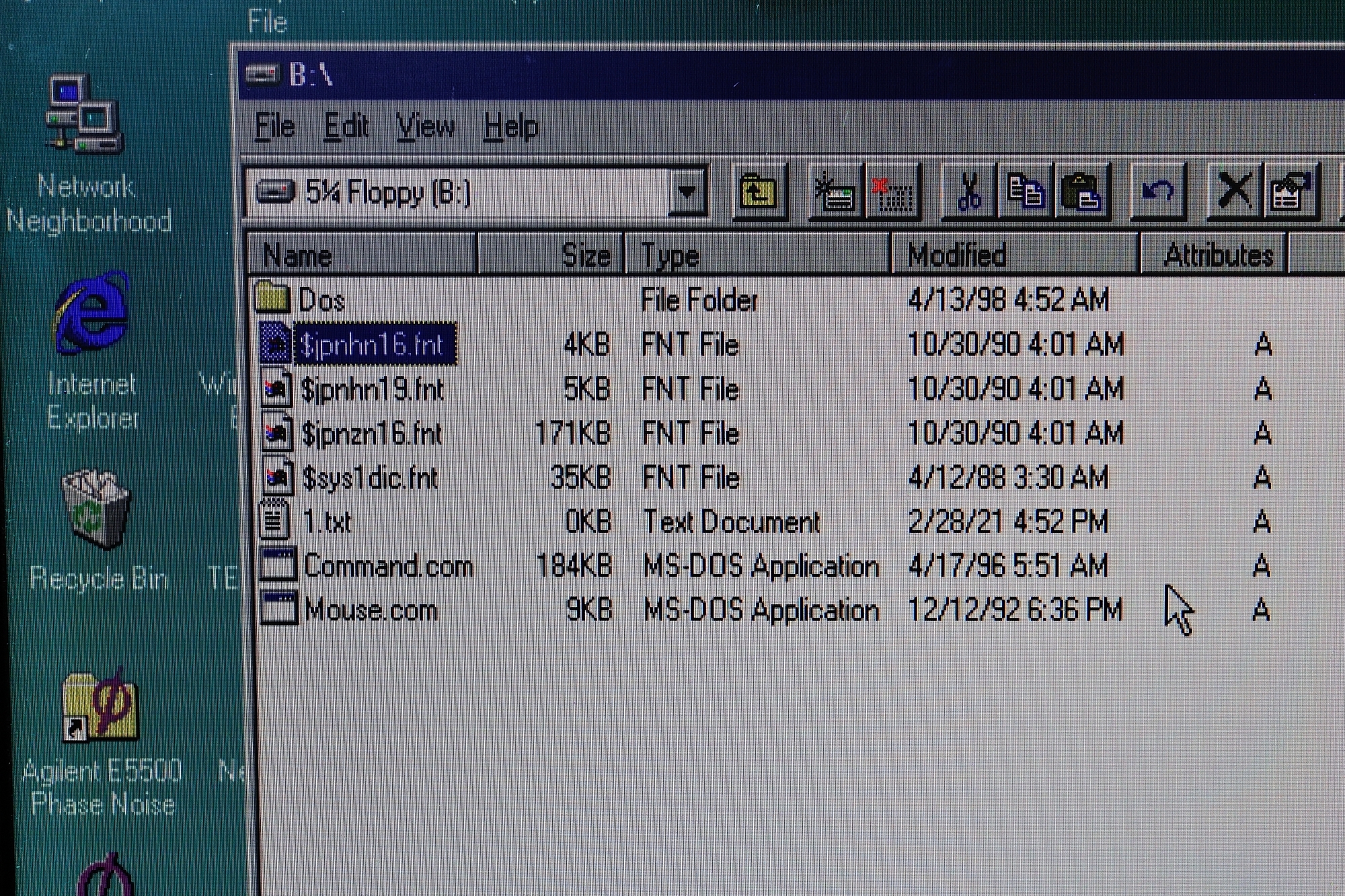Click the Copy toolbar icon
This screenshot has width=1345, height=896.
pyautogui.click(x=1024, y=192)
